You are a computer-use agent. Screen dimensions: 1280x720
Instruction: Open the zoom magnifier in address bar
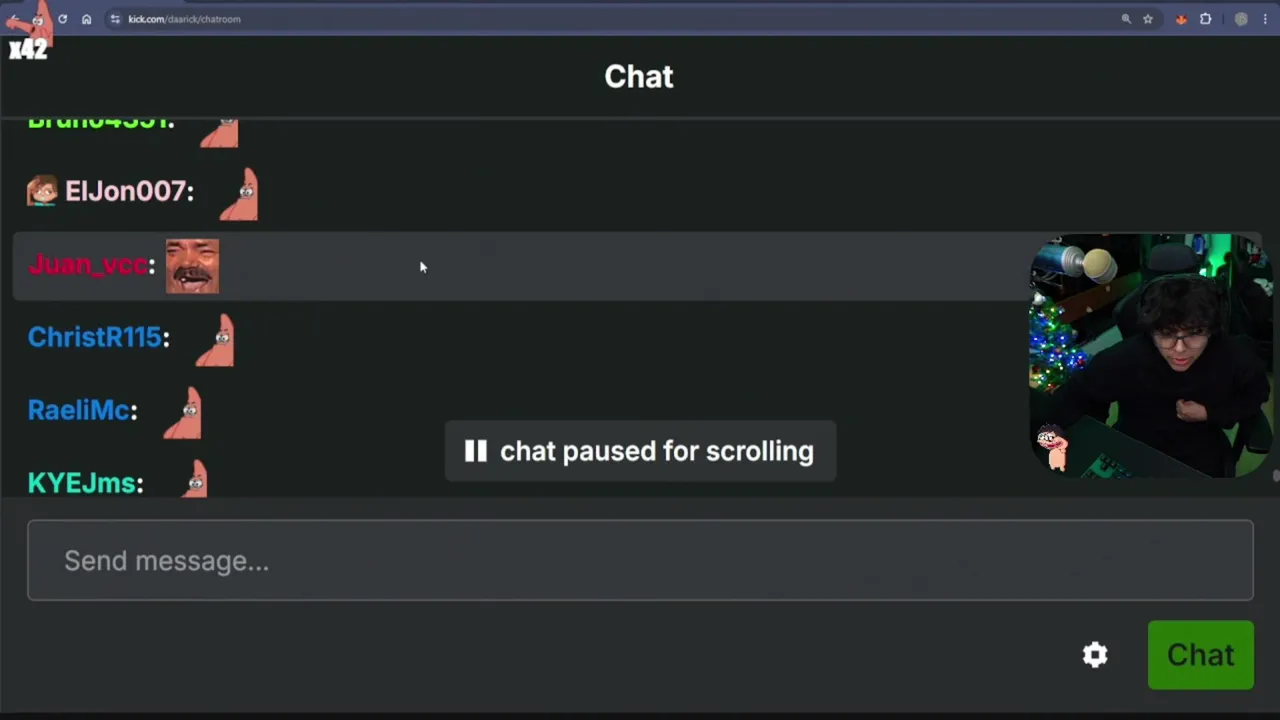click(1126, 19)
